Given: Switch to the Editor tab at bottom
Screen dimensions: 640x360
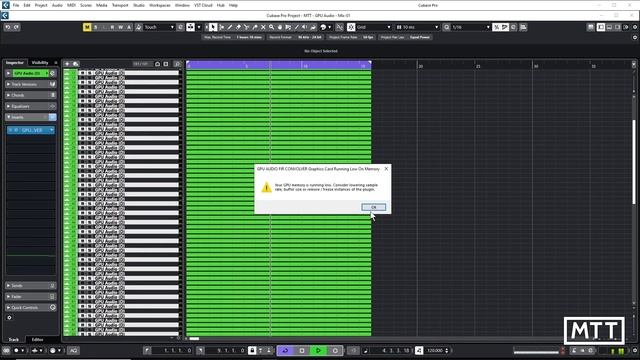Looking at the screenshot, I should point(38,340).
